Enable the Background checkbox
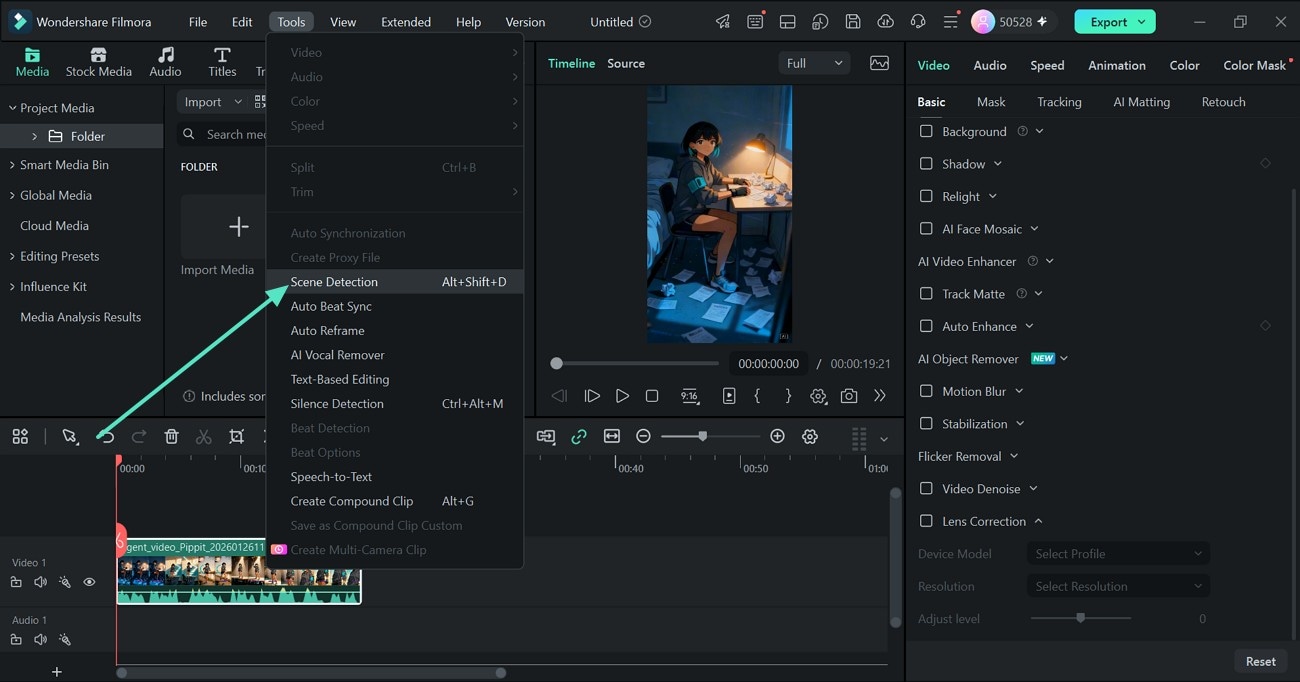Viewport: 1300px width, 682px height. 926,131
